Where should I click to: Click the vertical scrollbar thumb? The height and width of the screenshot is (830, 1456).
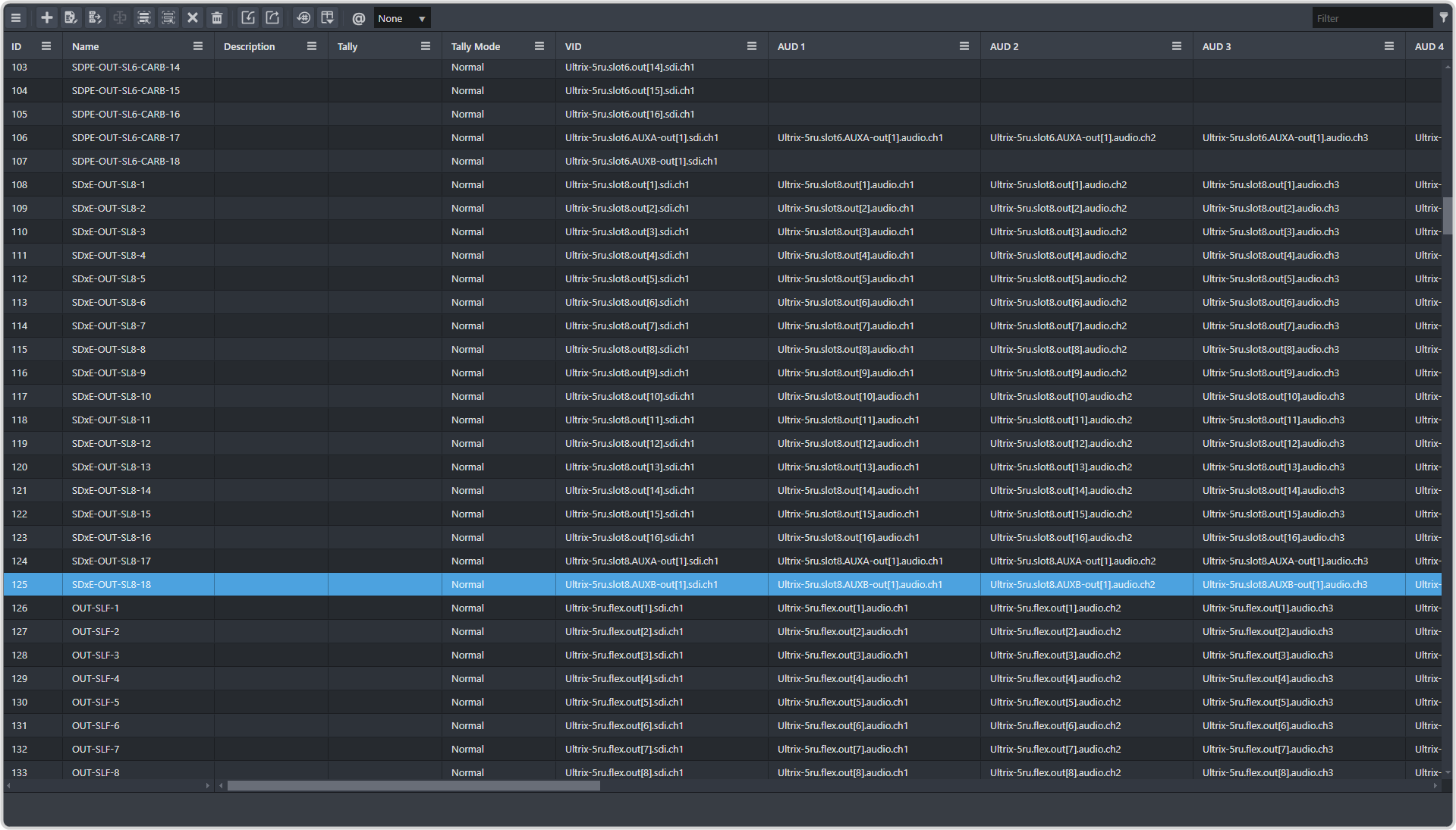pos(1448,216)
